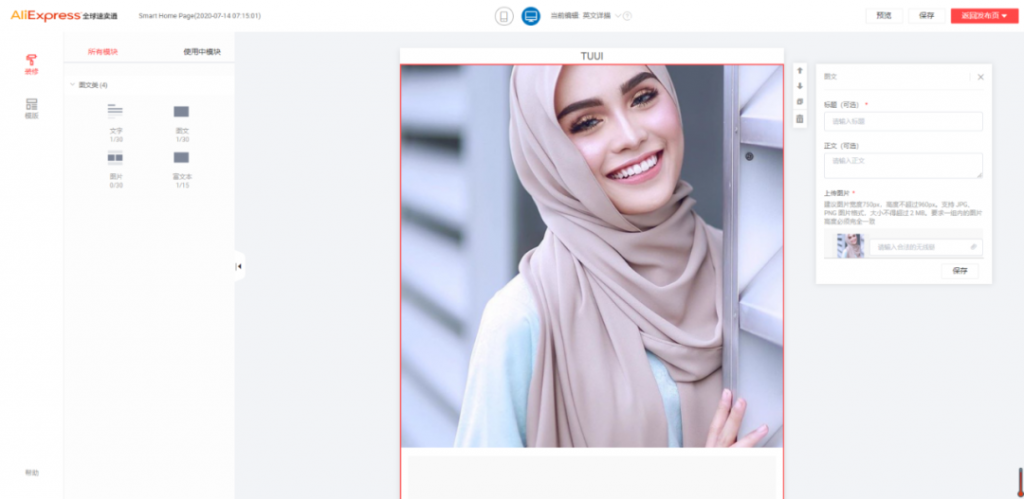This screenshot has height=499, width=1024.
Task: Click the 保存 button in properties panel
Action: pos(960,271)
